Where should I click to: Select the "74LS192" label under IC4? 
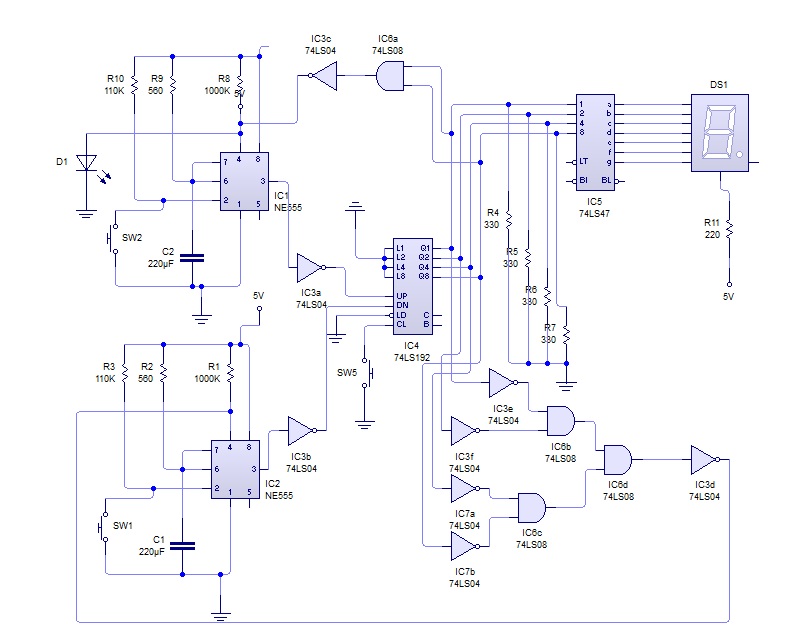[412, 358]
